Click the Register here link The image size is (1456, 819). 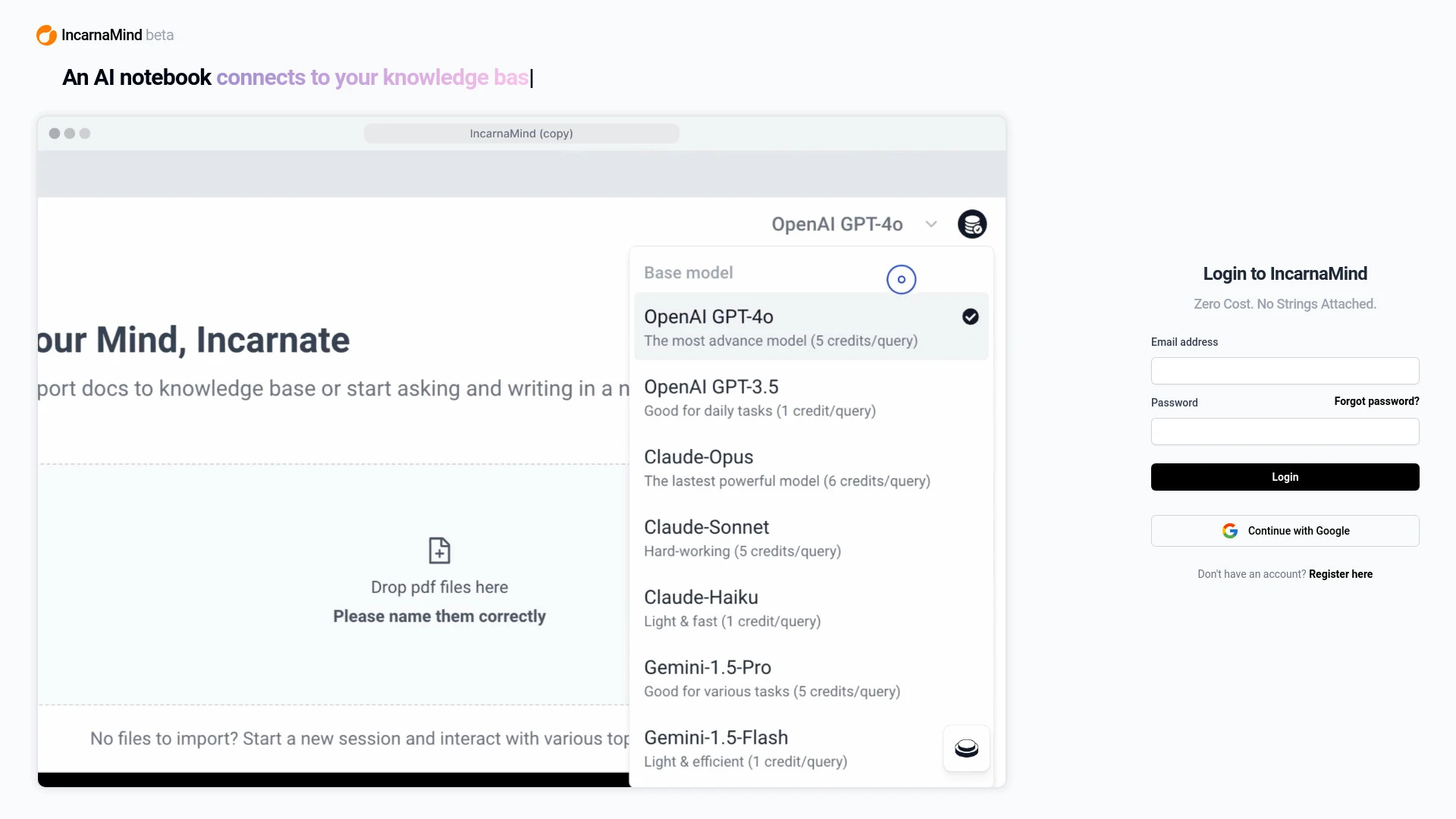(x=1341, y=573)
